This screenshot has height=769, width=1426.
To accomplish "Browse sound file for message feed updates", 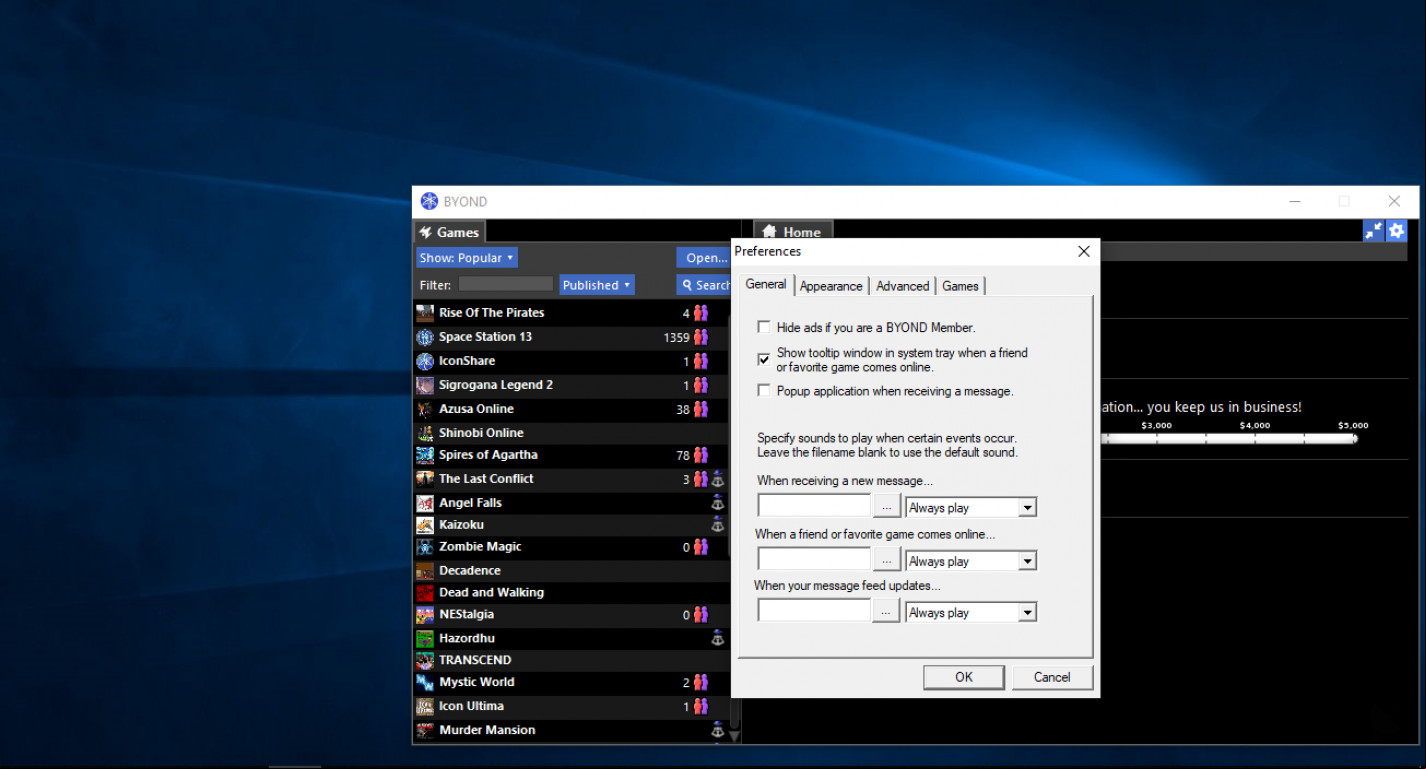I will point(886,612).
